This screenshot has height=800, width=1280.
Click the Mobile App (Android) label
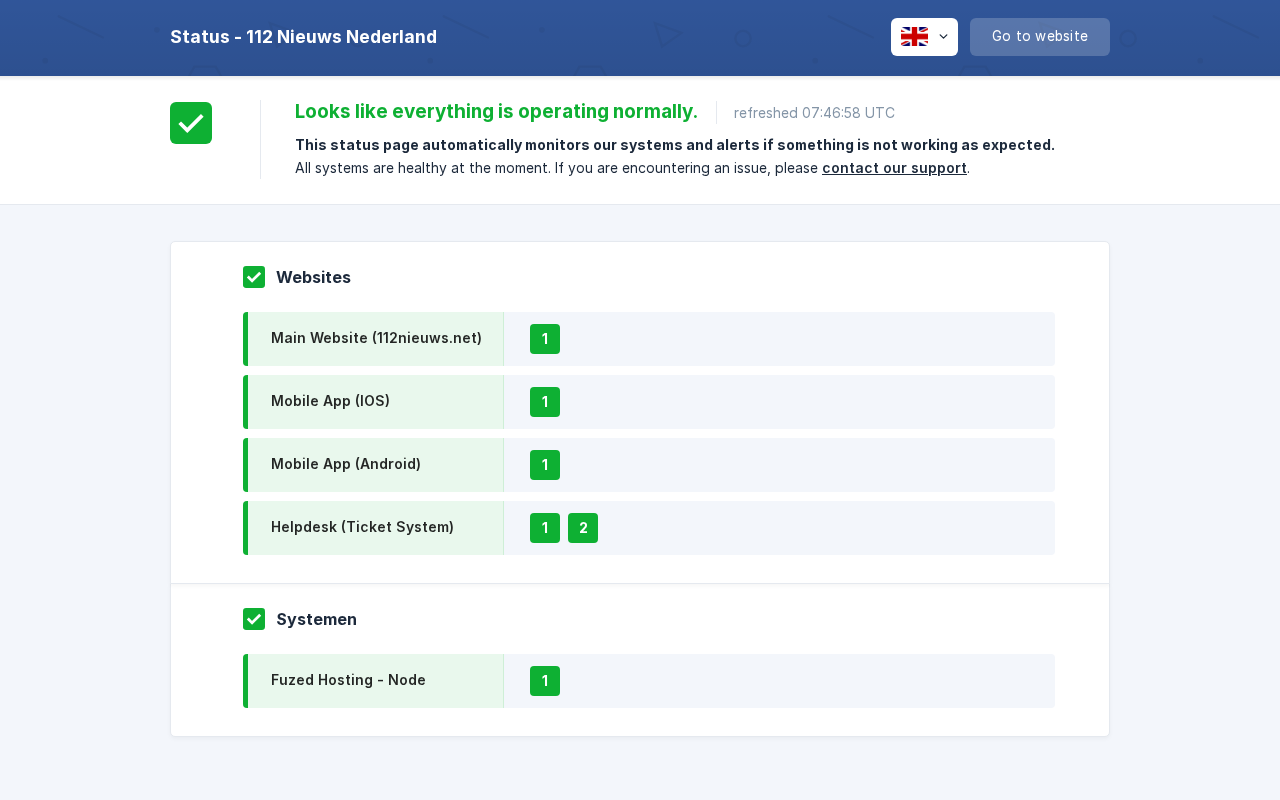click(346, 464)
